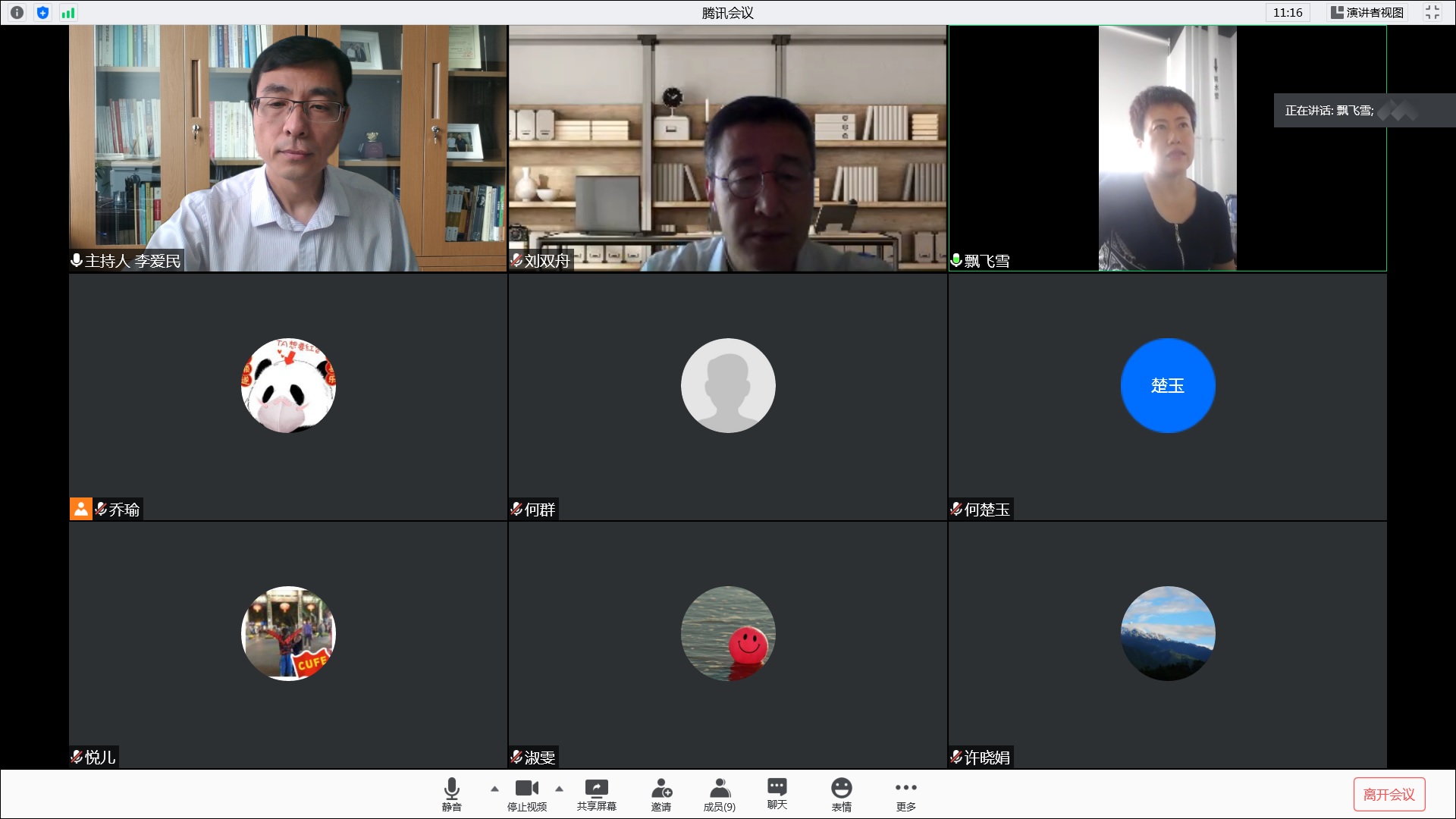Open the 聊天 chat panel
The height and width of the screenshot is (819, 1456).
coord(777,793)
